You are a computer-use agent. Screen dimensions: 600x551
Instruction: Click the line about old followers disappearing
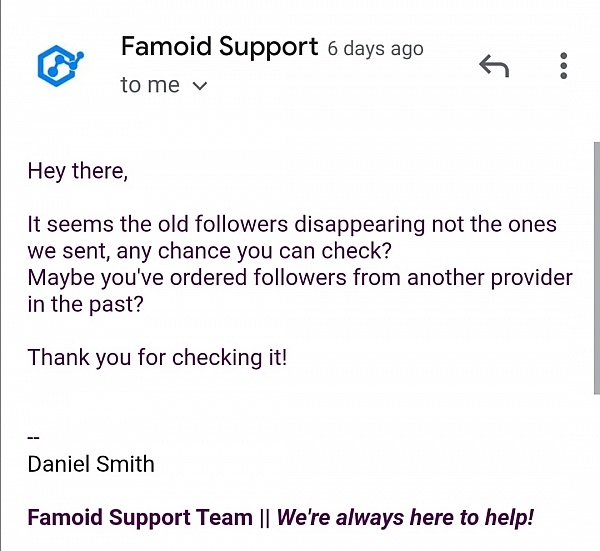coord(292,224)
